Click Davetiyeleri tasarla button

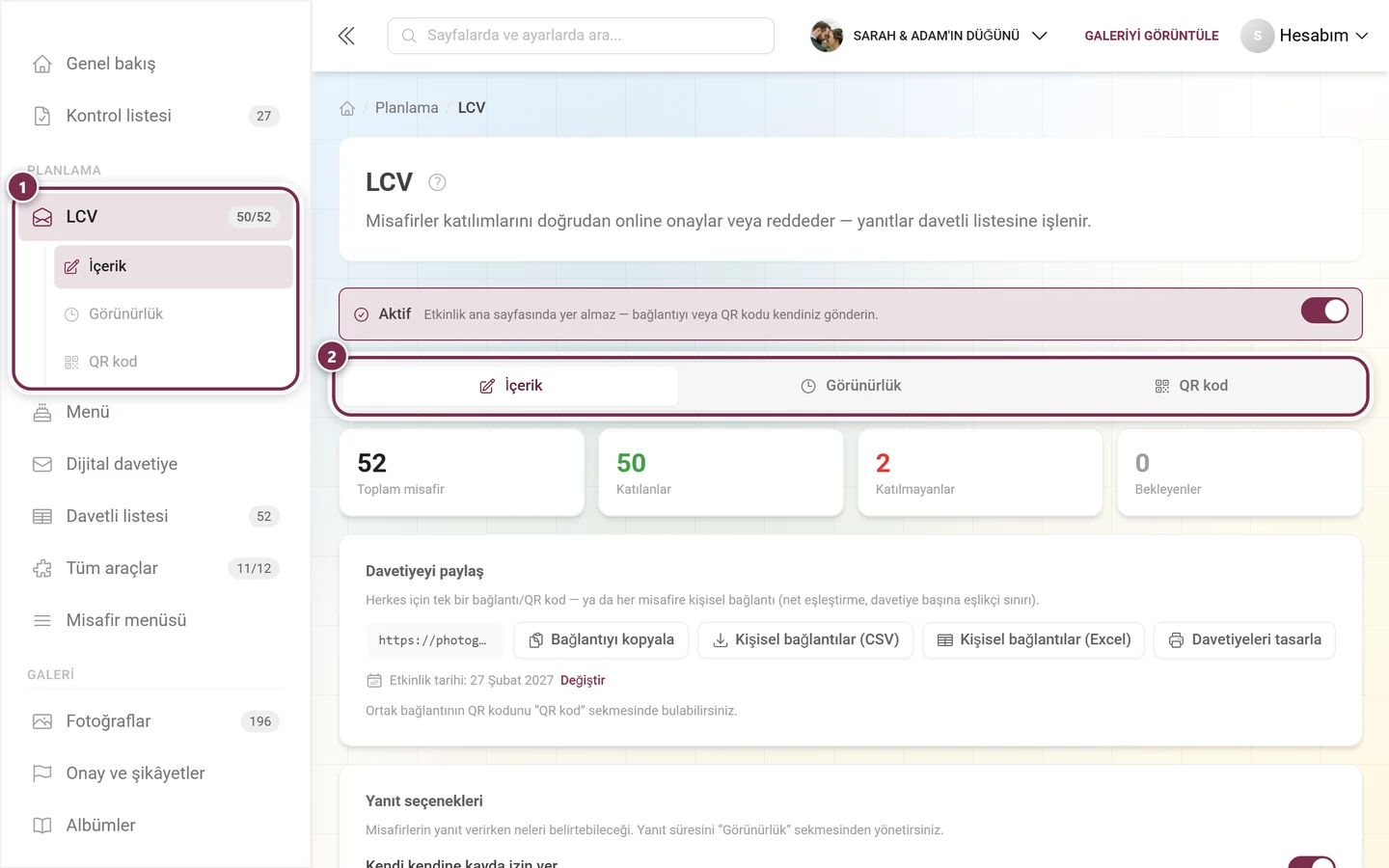(1244, 640)
